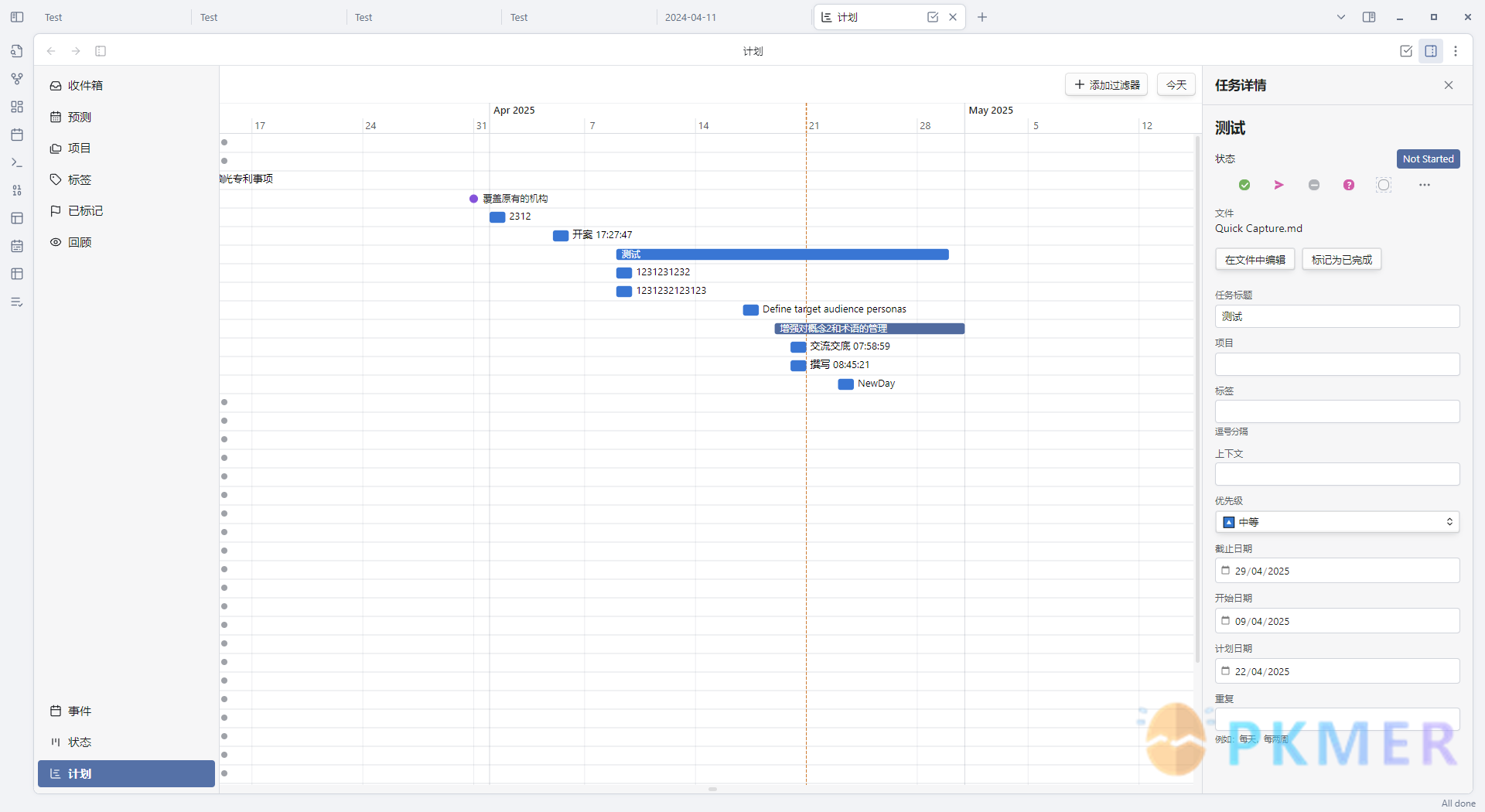Click the 上下文 context input field
The image size is (1485, 812).
pos(1337,474)
